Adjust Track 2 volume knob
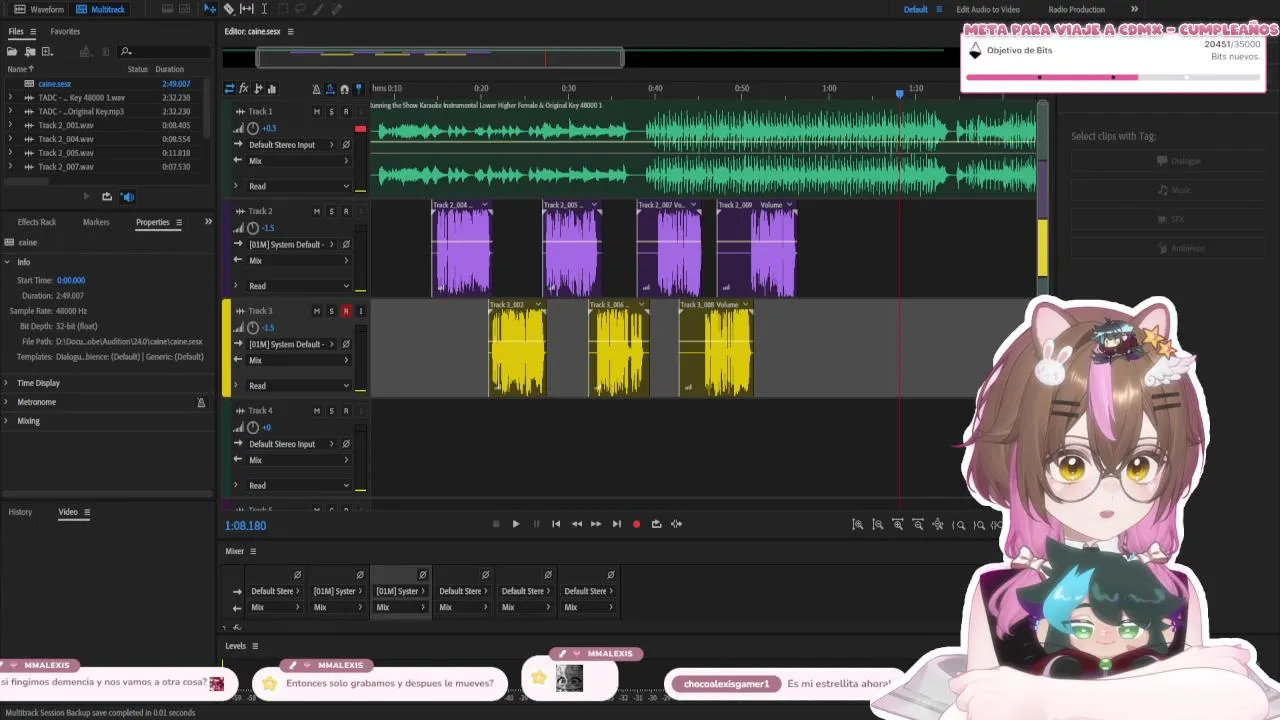Screen dimensions: 1280x720 coord(253,228)
